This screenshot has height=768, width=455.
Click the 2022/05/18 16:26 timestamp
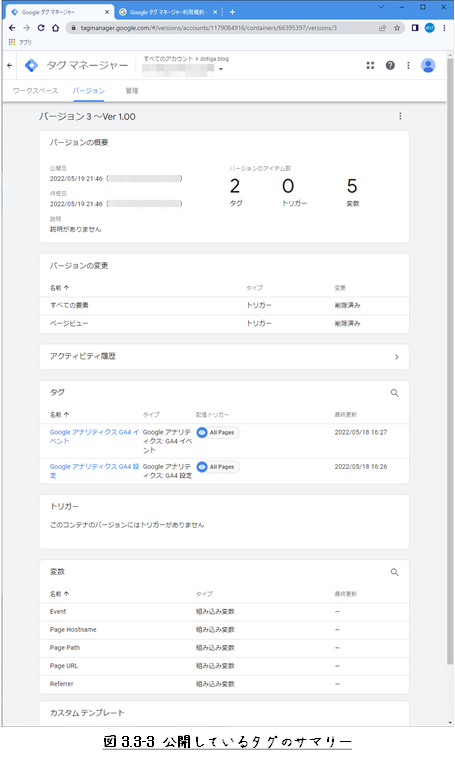coord(360,467)
